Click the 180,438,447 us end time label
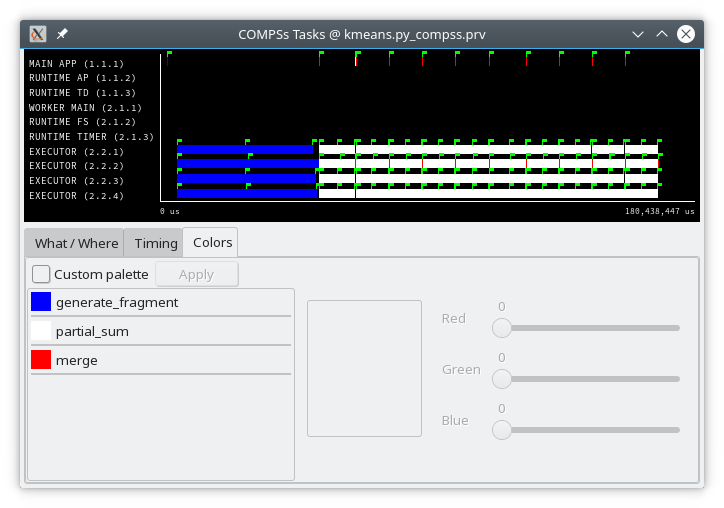The image size is (724, 508). click(660, 211)
